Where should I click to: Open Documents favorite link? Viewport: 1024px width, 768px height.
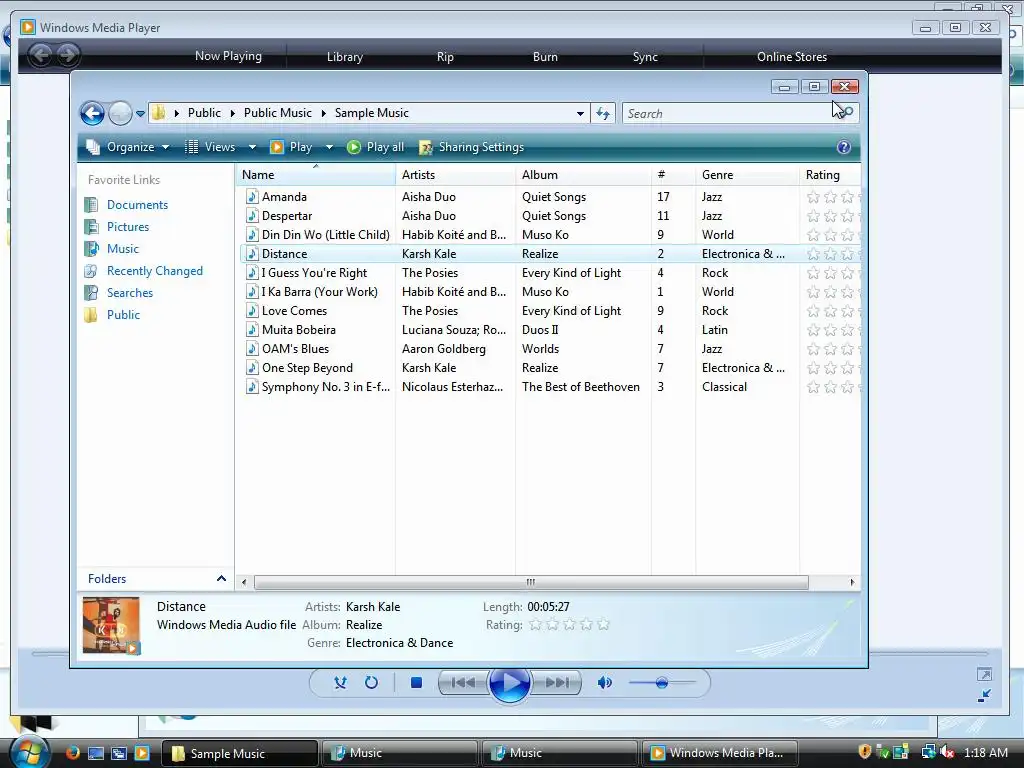click(x=137, y=204)
